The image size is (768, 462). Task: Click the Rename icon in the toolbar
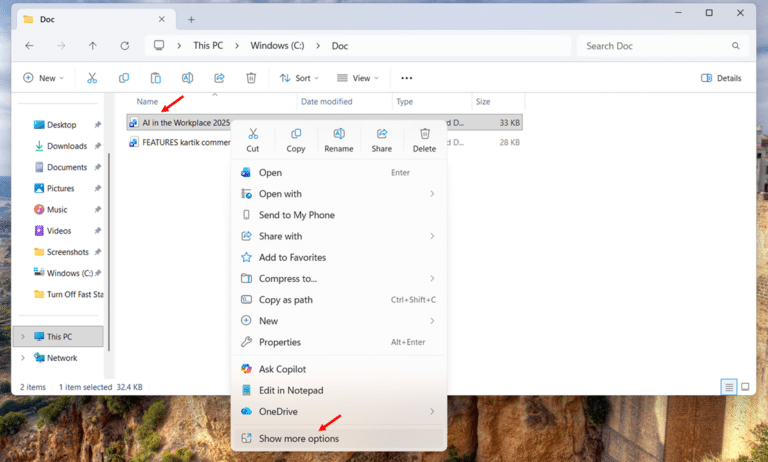[x=188, y=78]
